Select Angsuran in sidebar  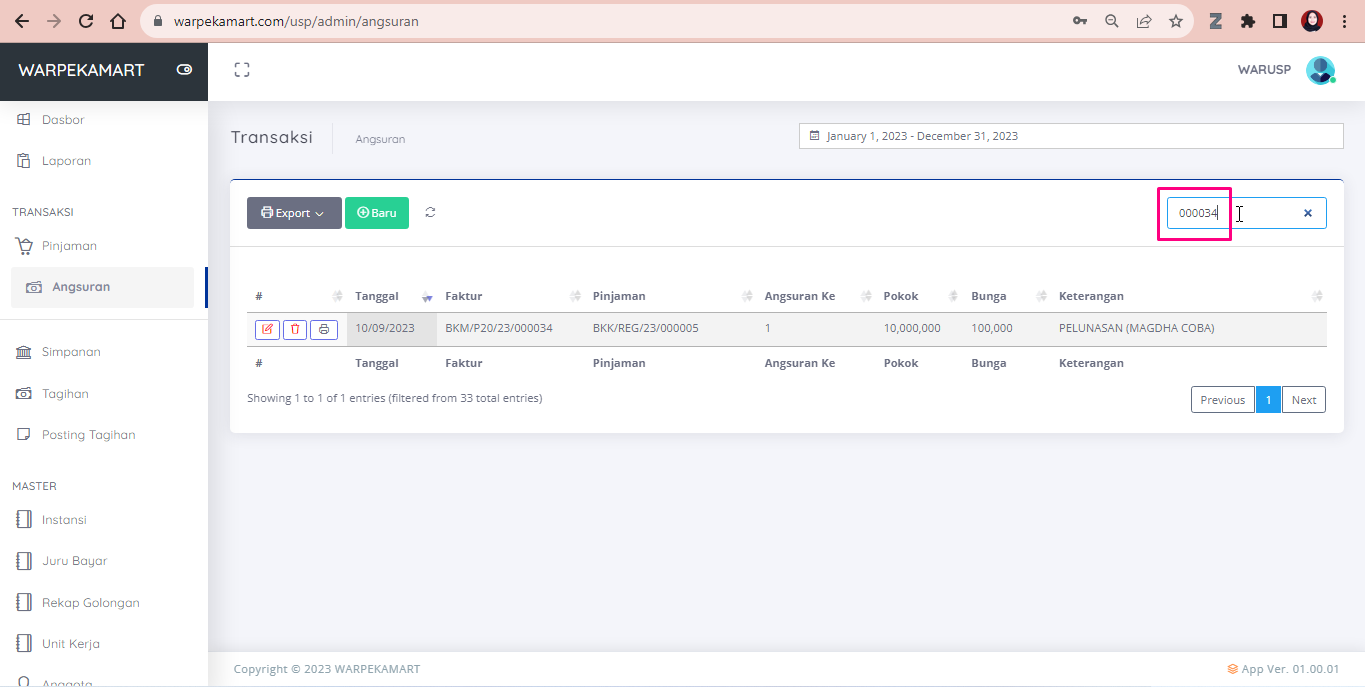click(103, 287)
